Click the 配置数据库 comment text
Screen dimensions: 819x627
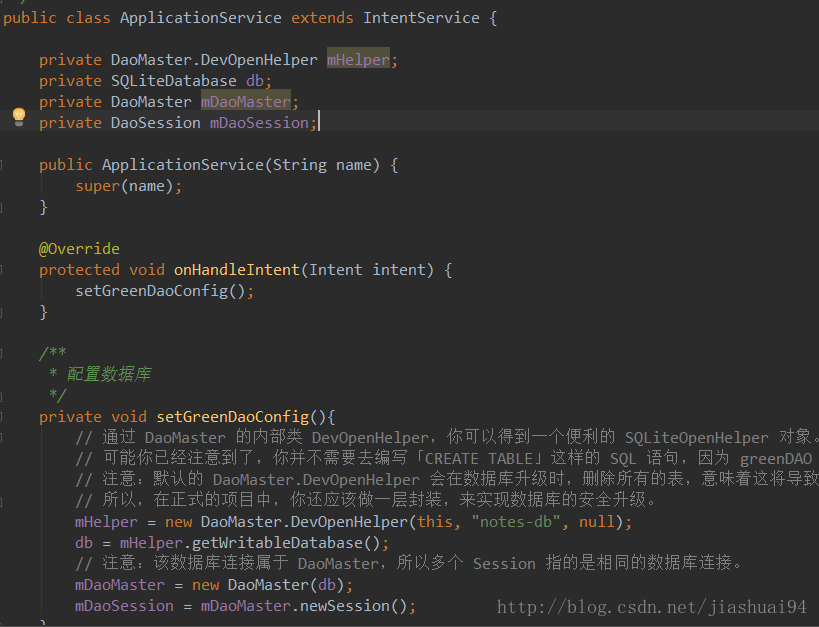coord(109,374)
